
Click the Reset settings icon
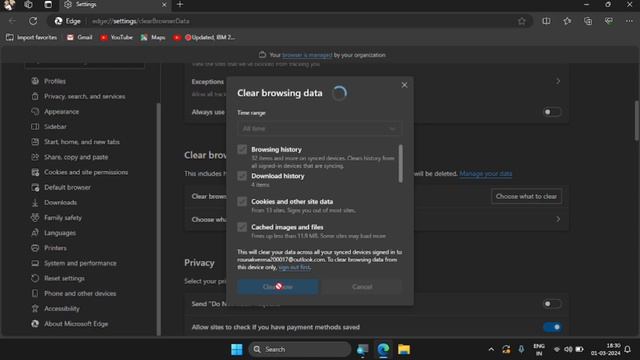[x=35, y=278]
